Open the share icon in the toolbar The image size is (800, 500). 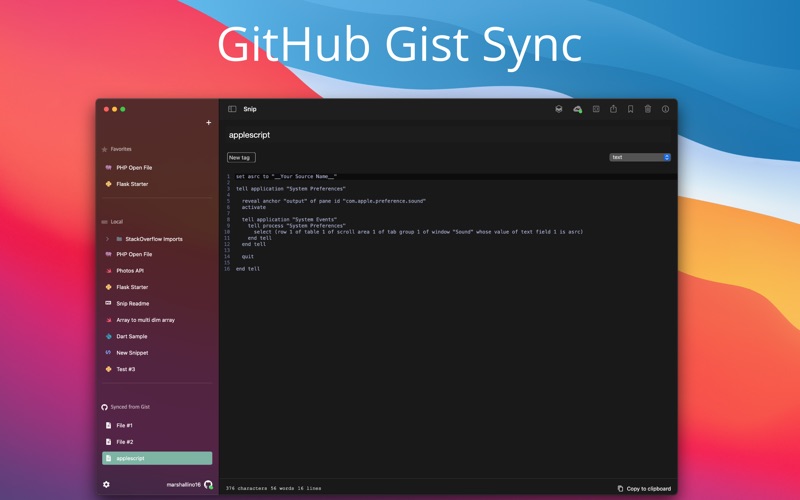613,109
